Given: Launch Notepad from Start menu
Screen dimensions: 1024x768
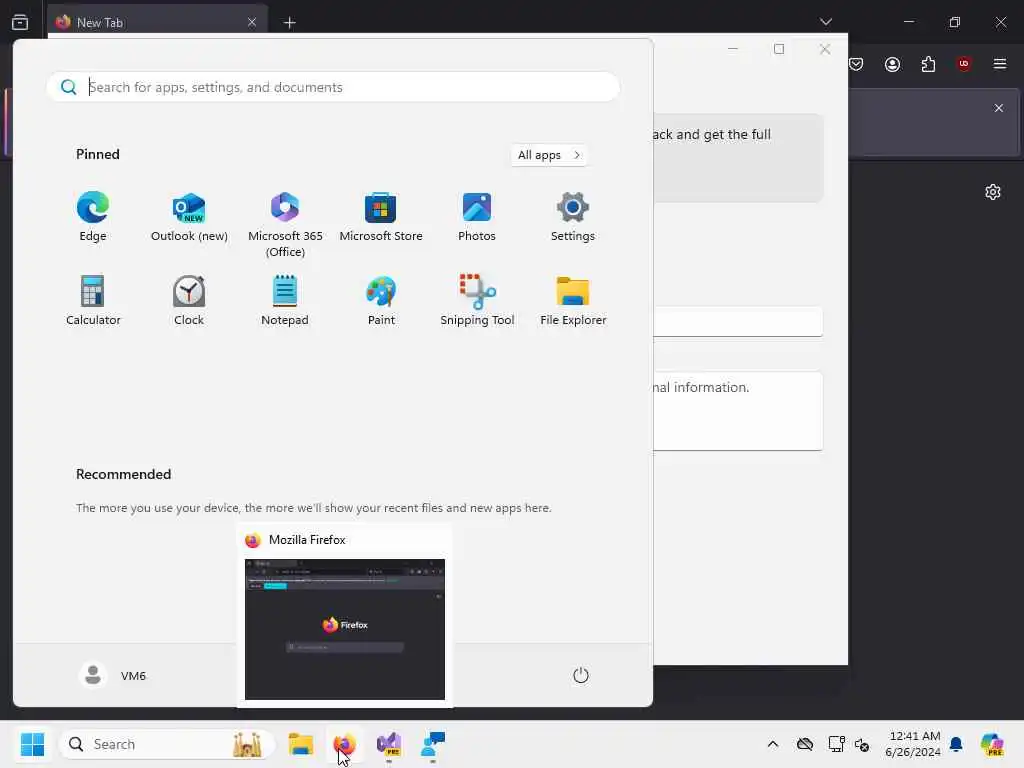Looking at the screenshot, I should [x=285, y=301].
